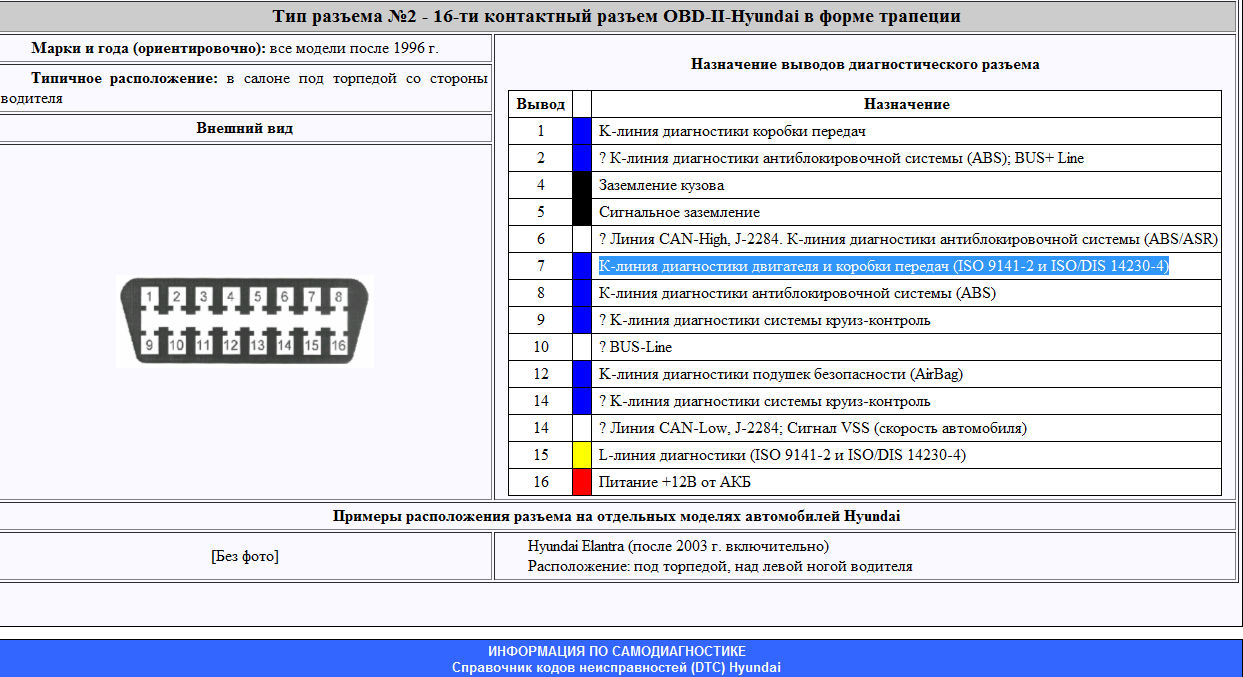Click the 'Сигнальное заземление' row text
The width and height of the screenshot is (1243, 677).
click(679, 212)
